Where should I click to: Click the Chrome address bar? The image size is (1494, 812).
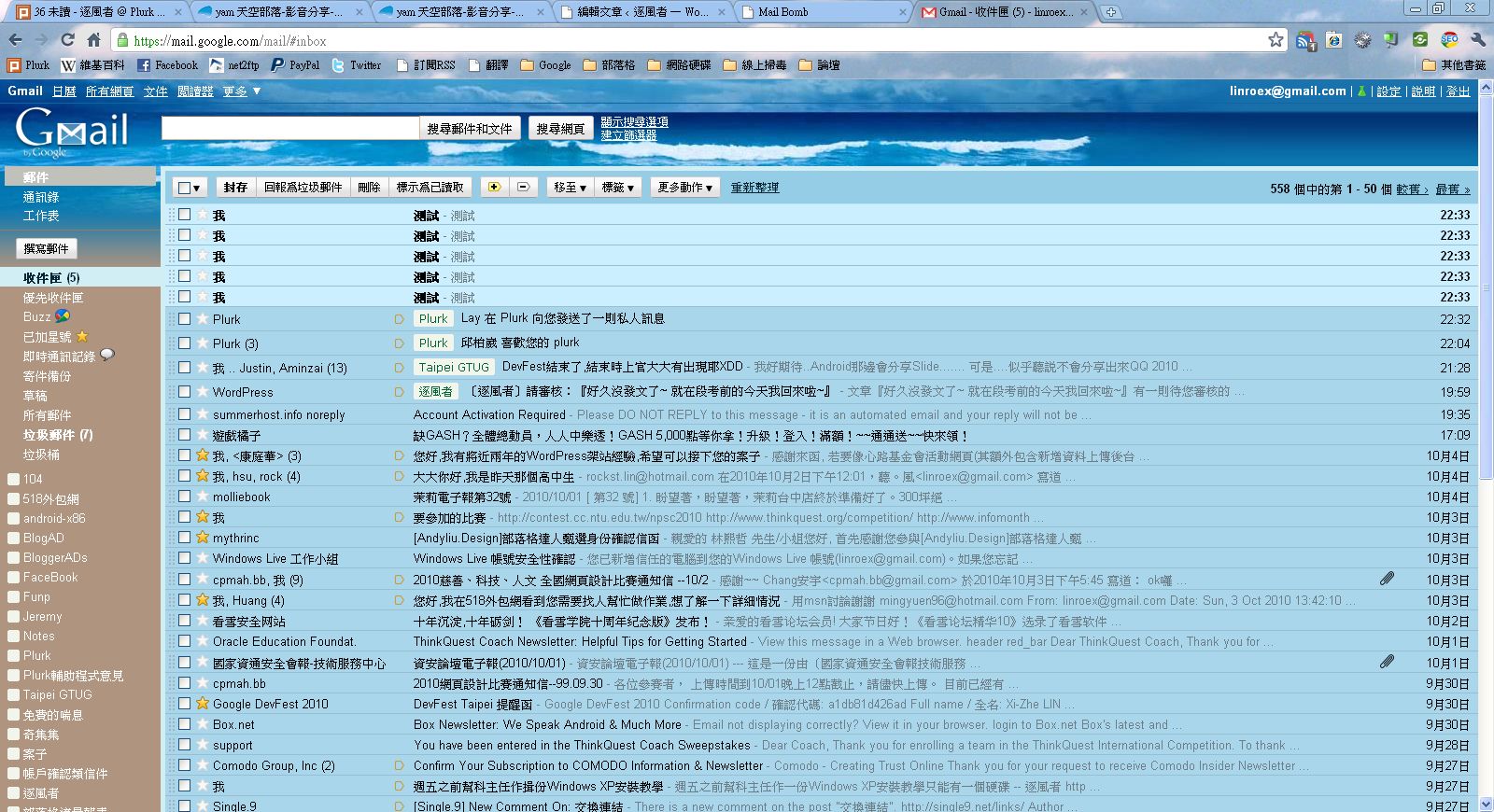[x=698, y=40]
